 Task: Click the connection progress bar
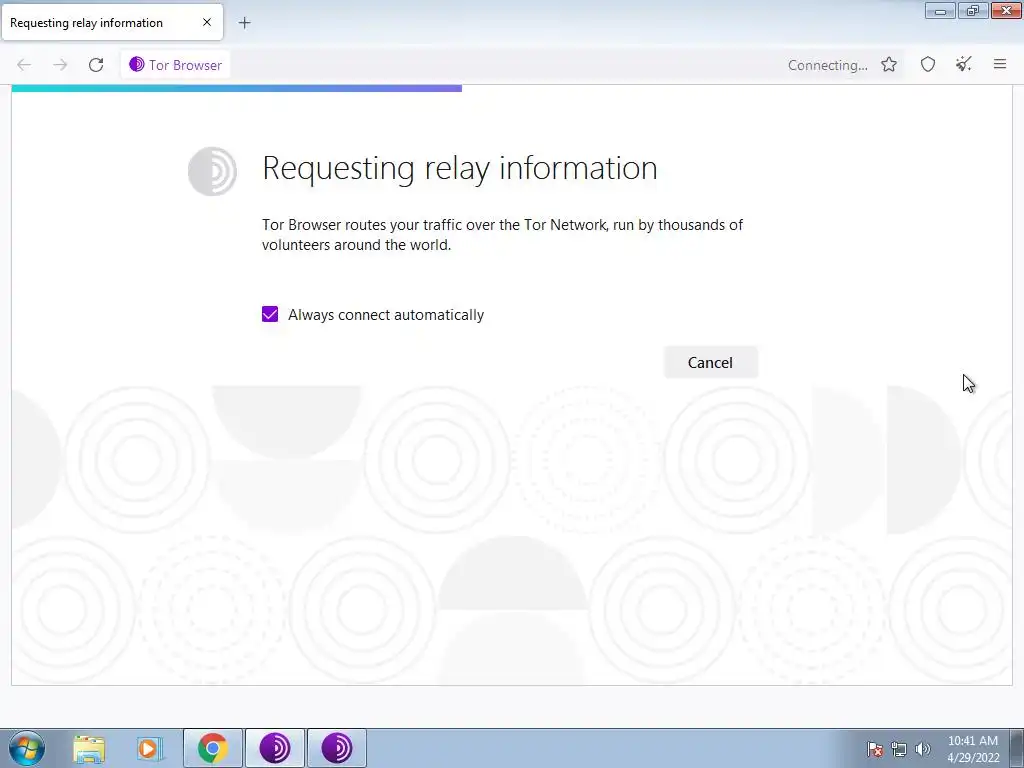pos(236,88)
